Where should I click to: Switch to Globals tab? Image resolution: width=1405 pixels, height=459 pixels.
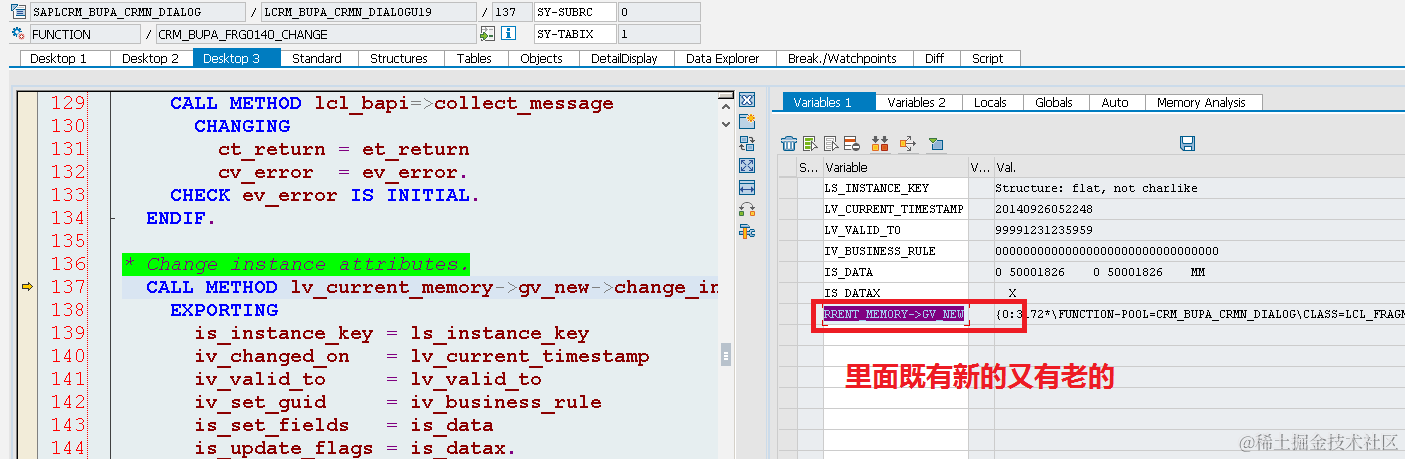pos(1054,102)
